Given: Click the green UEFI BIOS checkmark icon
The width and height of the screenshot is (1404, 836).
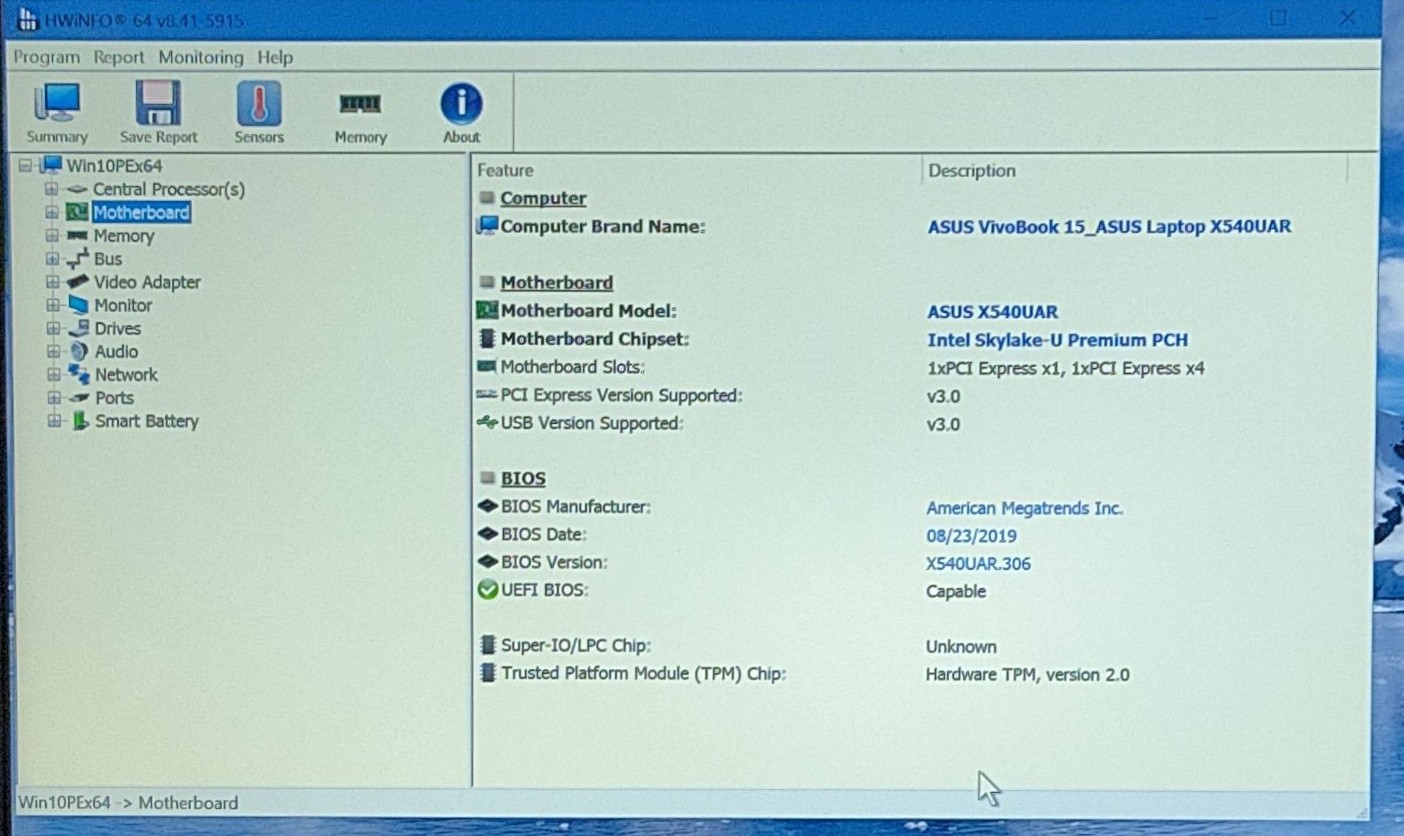Looking at the screenshot, I should pos(488,590).
